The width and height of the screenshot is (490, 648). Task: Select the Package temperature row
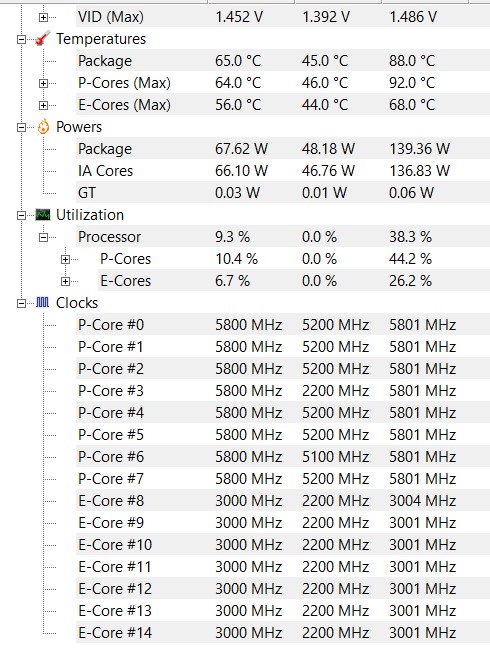click(x=283, y=61)
